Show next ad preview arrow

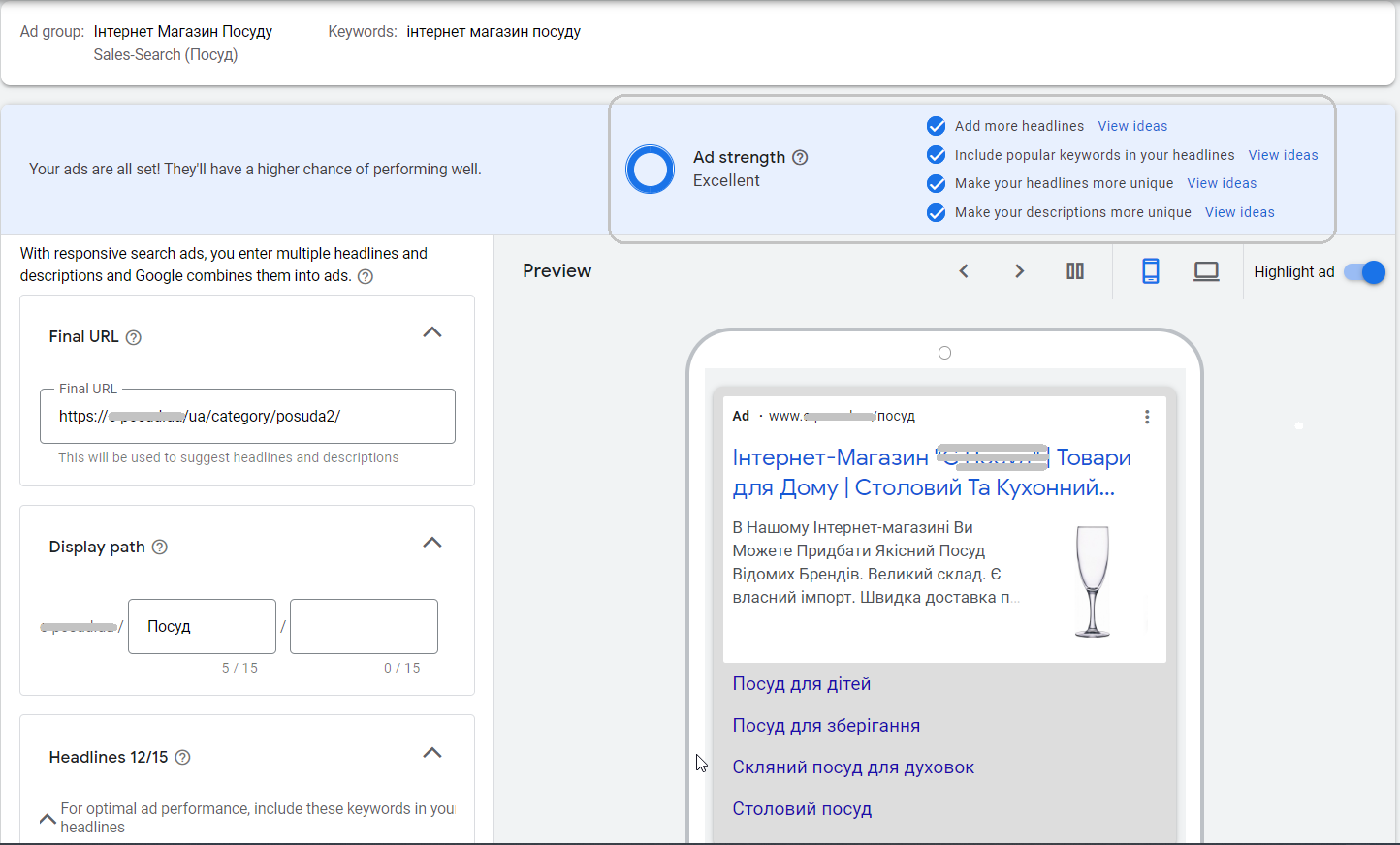pos(1019,271)
